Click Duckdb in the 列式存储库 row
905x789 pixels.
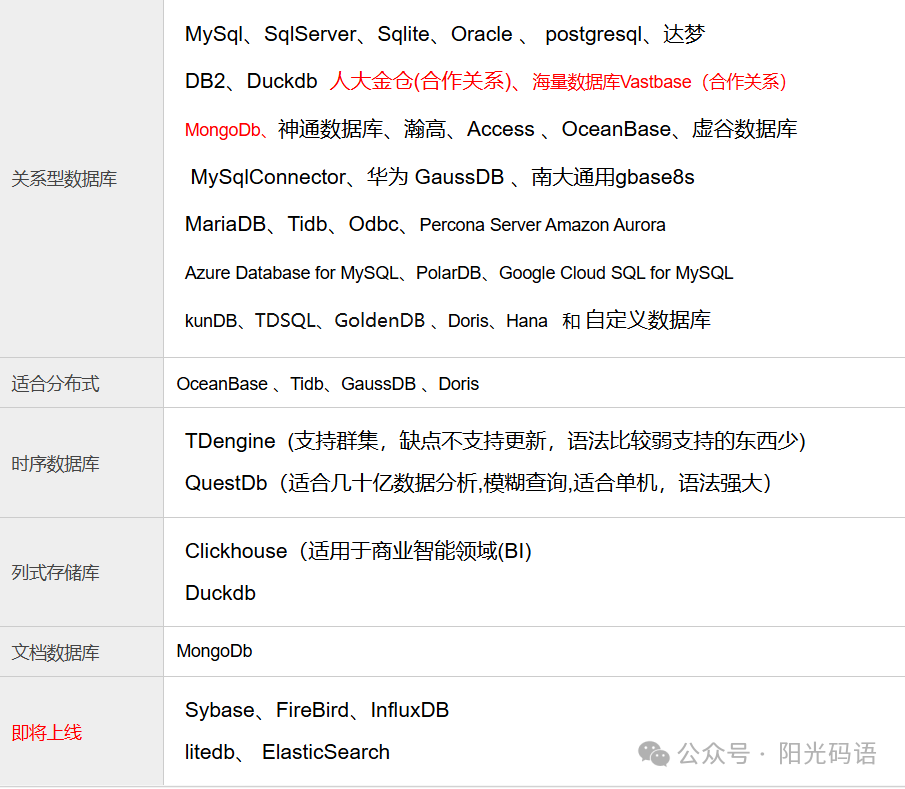tap(220, 593)
